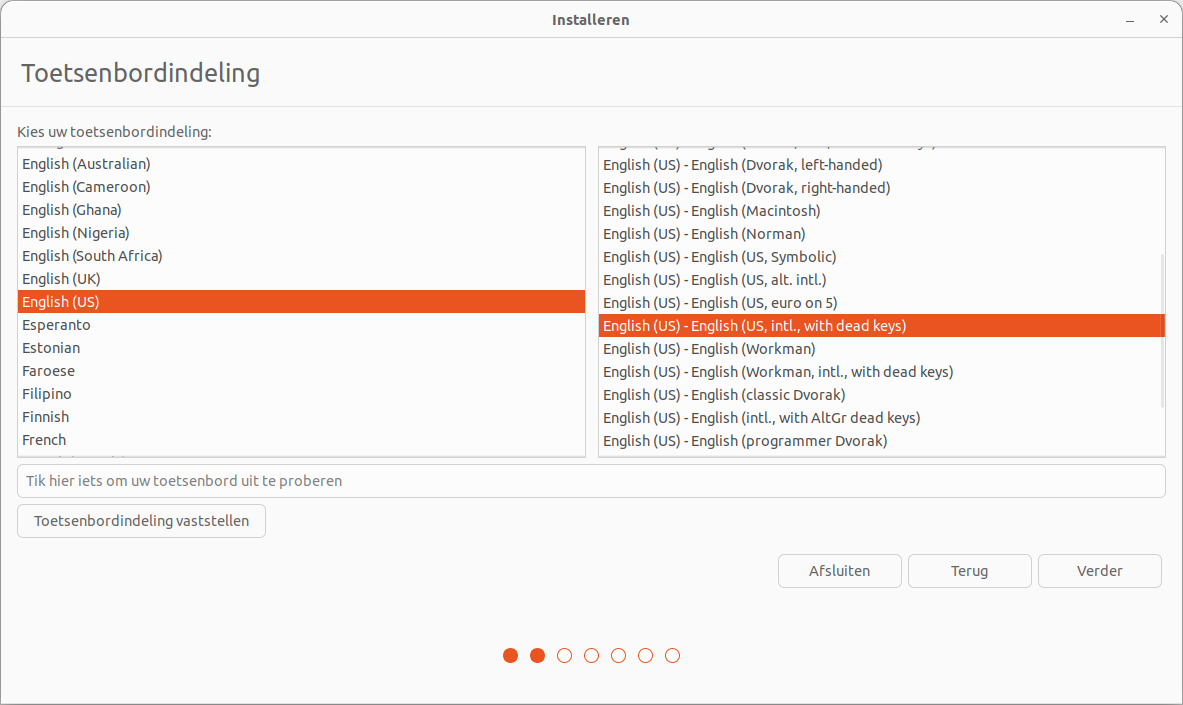Select English (Norman) layout variant
The image size is (1183, 705).
coord(704,234)
